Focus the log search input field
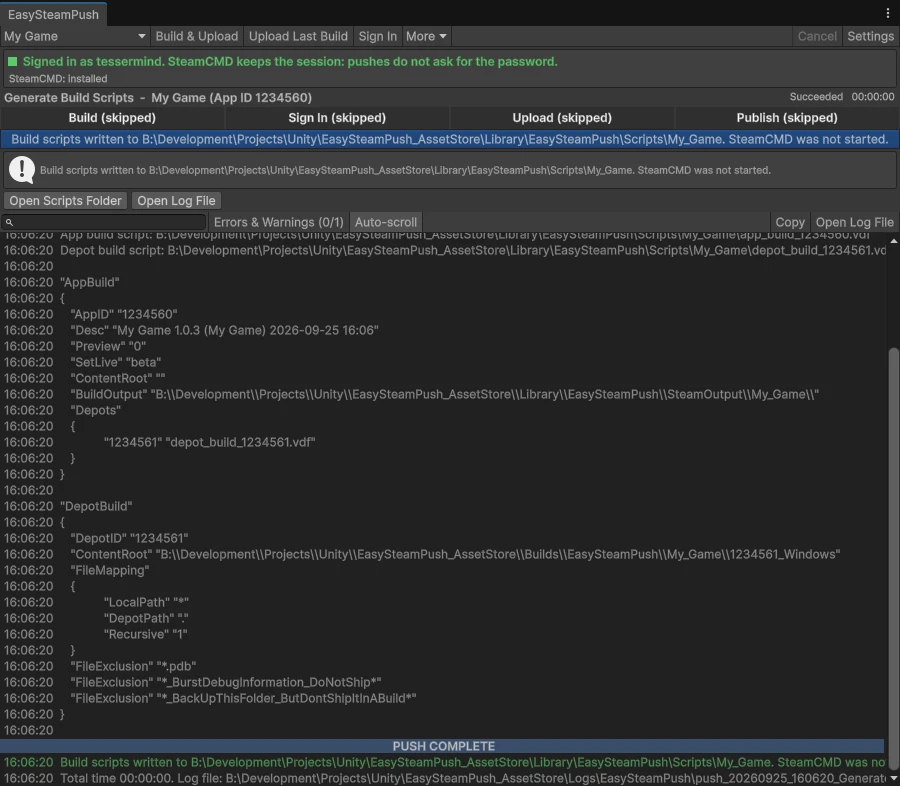The width and height of the screenshot is (900, 786). (x=103, y=222)
